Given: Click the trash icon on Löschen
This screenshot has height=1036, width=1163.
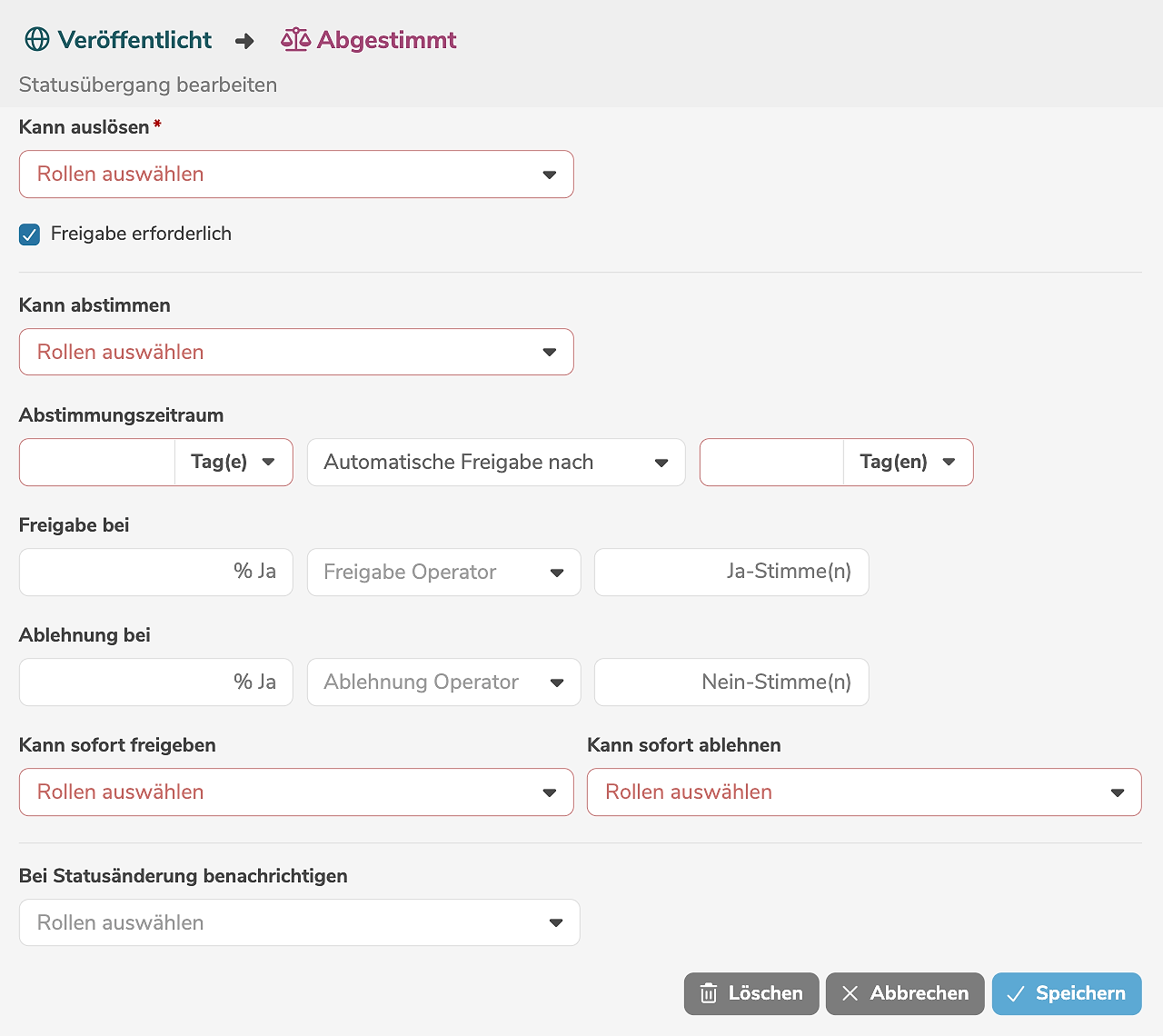Looking at the screenshot, I should [x=709, y=993].
